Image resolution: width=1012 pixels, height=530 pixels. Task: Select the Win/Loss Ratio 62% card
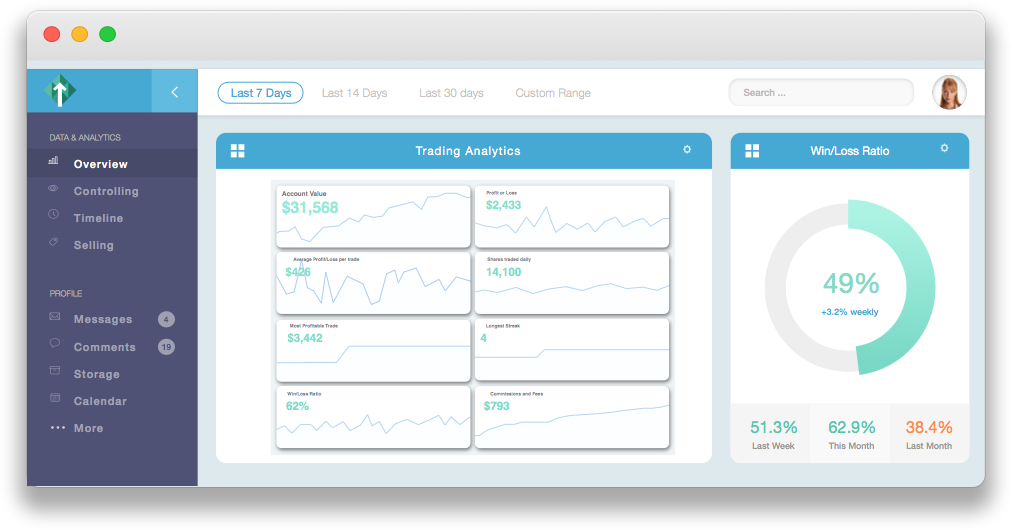374,417
